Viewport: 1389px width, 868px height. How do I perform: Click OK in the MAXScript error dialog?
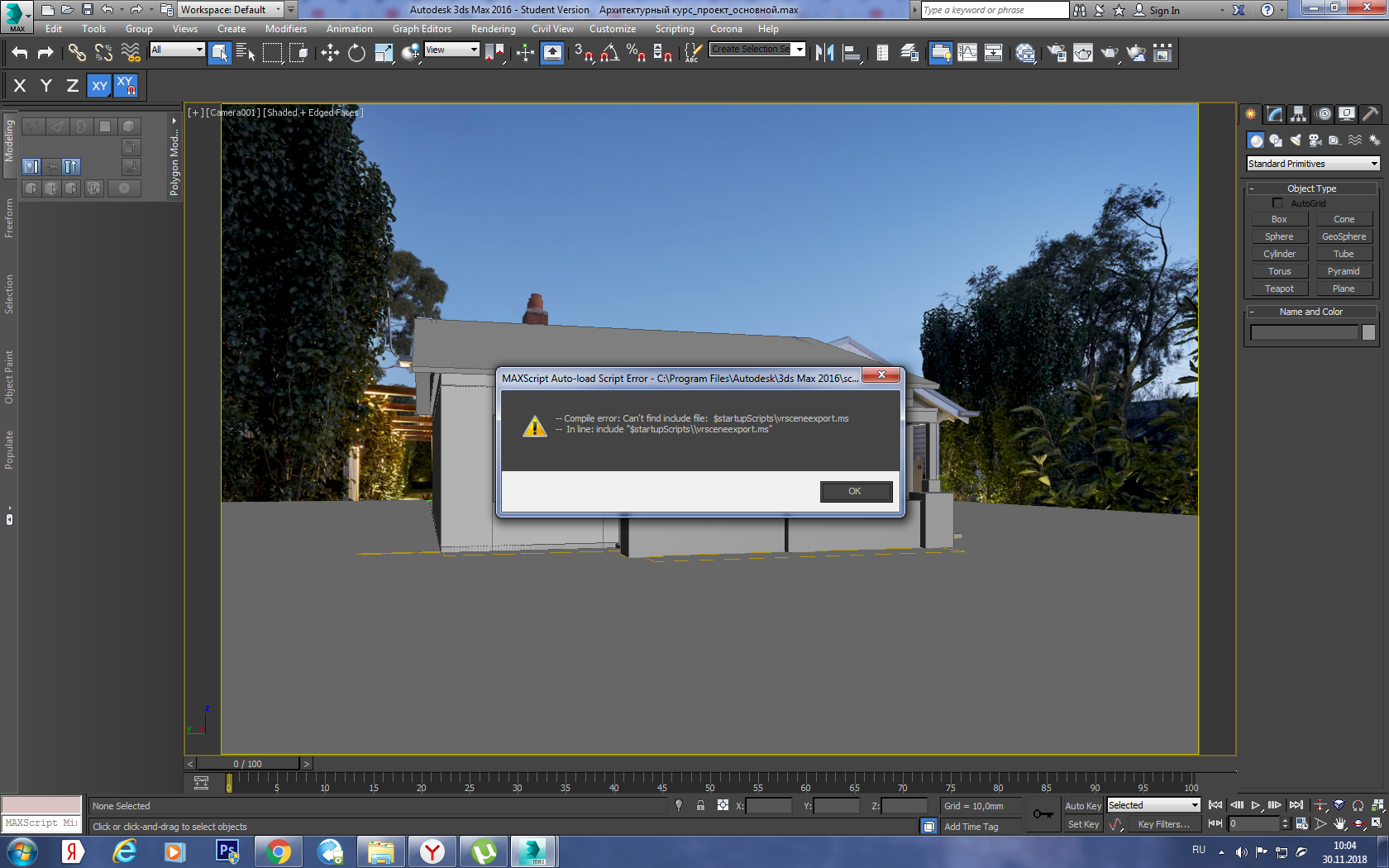click(x=856, y=491)
